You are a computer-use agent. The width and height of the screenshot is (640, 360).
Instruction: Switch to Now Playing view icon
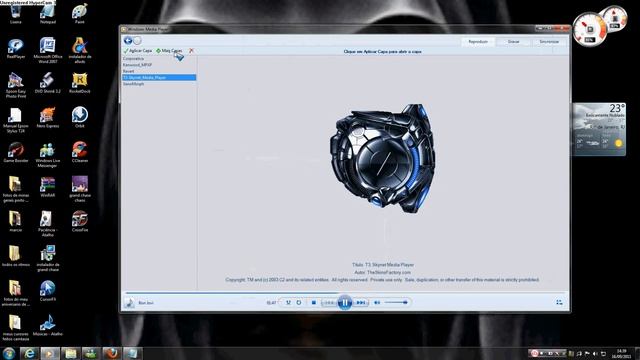coord(559,302)
